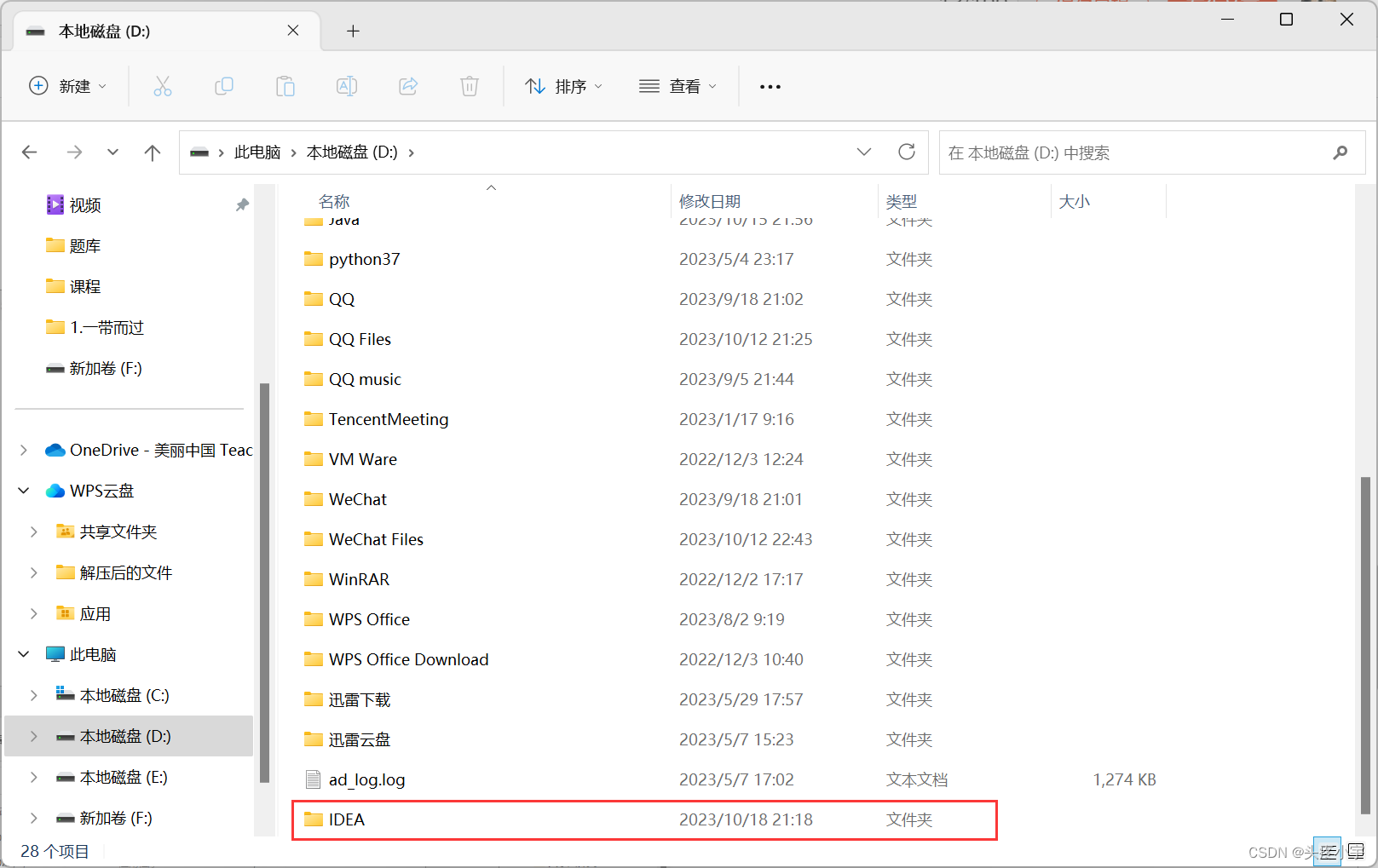Switch to details view icon
This screenshot has width=1378, height=868.
click(1327, 851)
